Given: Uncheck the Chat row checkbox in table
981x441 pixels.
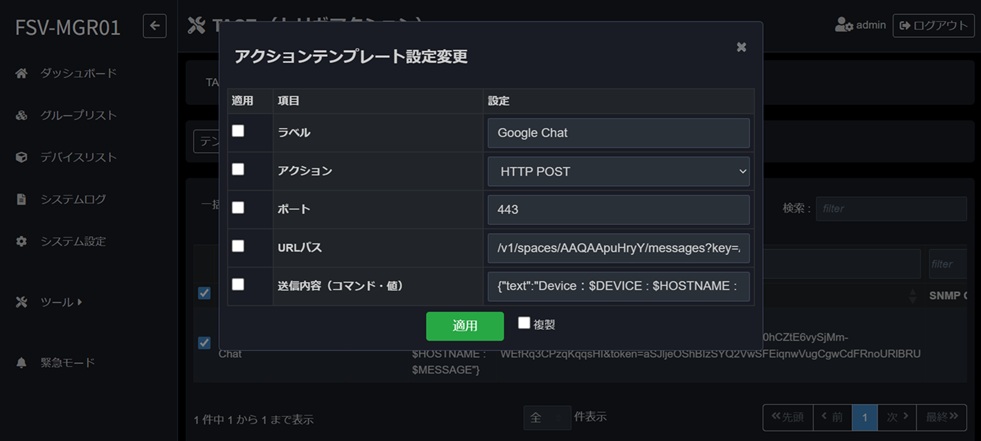Looking at the screenshot, I should [x=204, y=343].
